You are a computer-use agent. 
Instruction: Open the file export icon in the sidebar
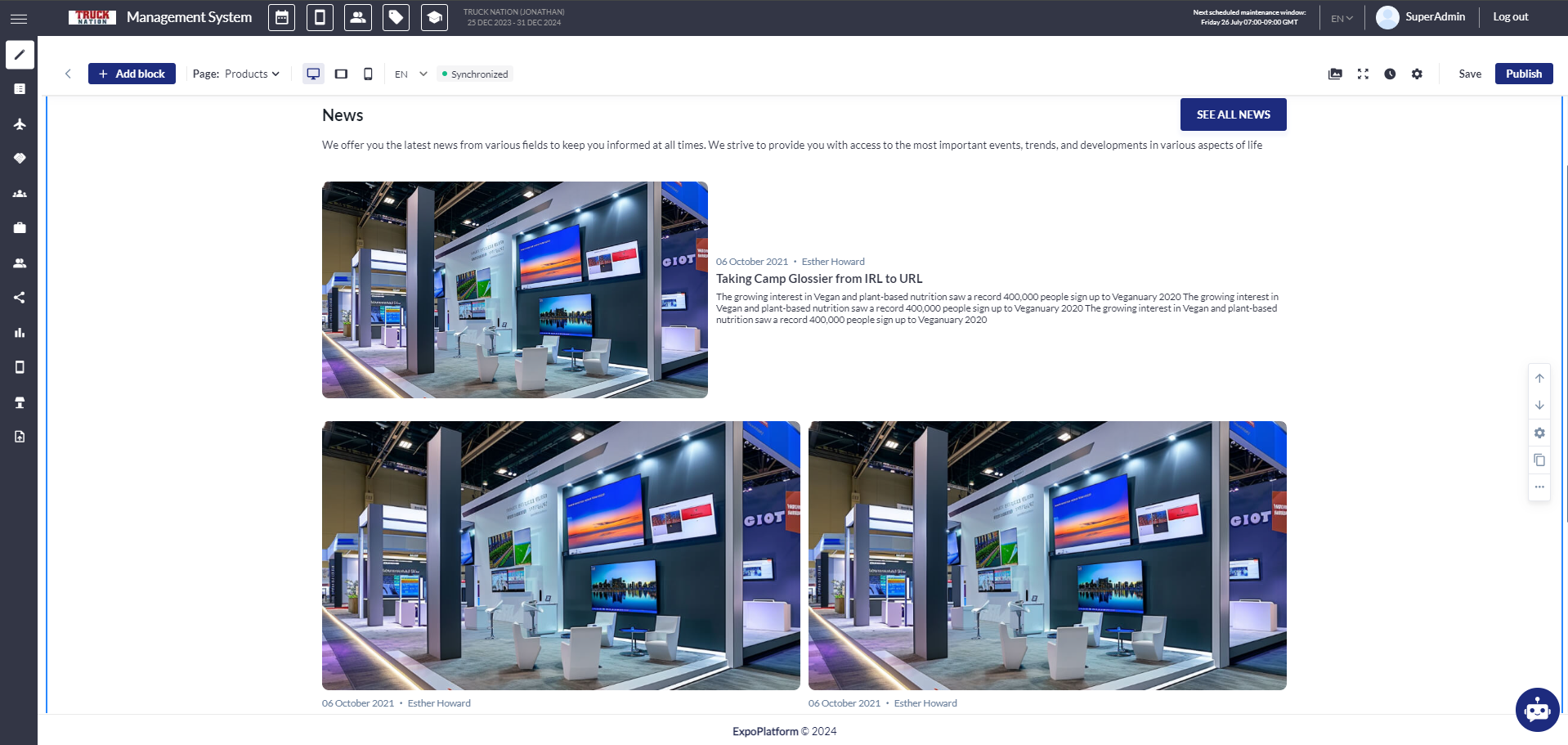click(20, 437)
